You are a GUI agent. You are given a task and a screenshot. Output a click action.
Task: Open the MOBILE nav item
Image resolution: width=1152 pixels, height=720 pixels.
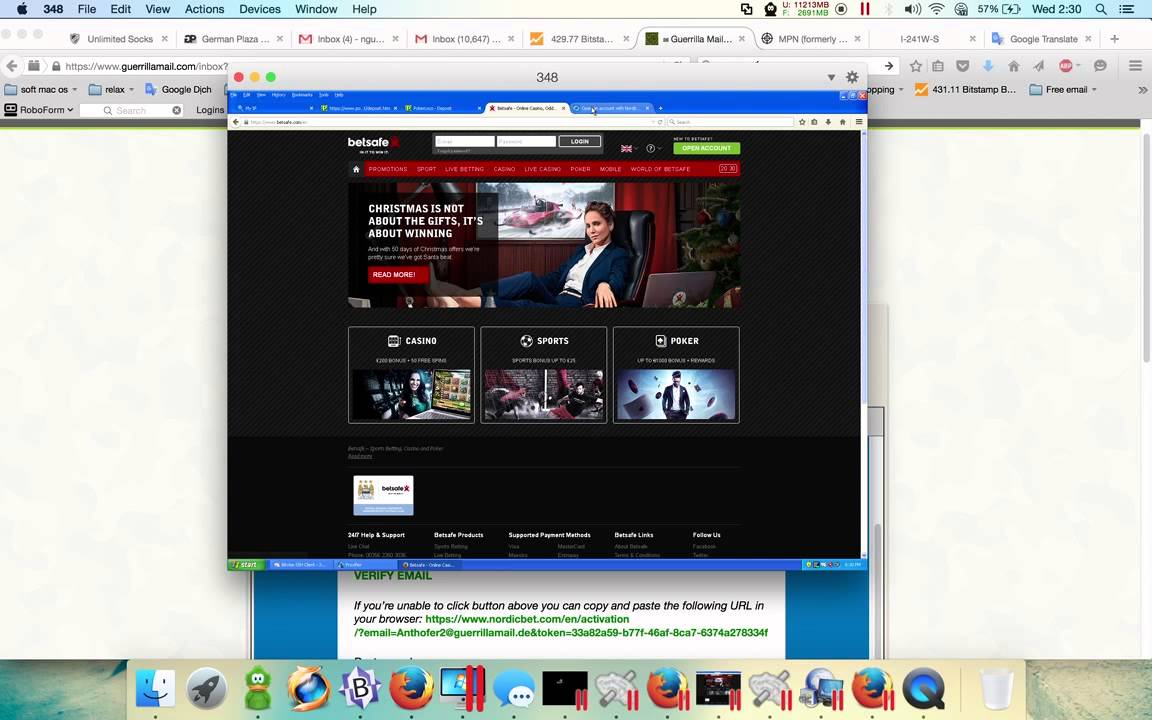click(611, 169)
